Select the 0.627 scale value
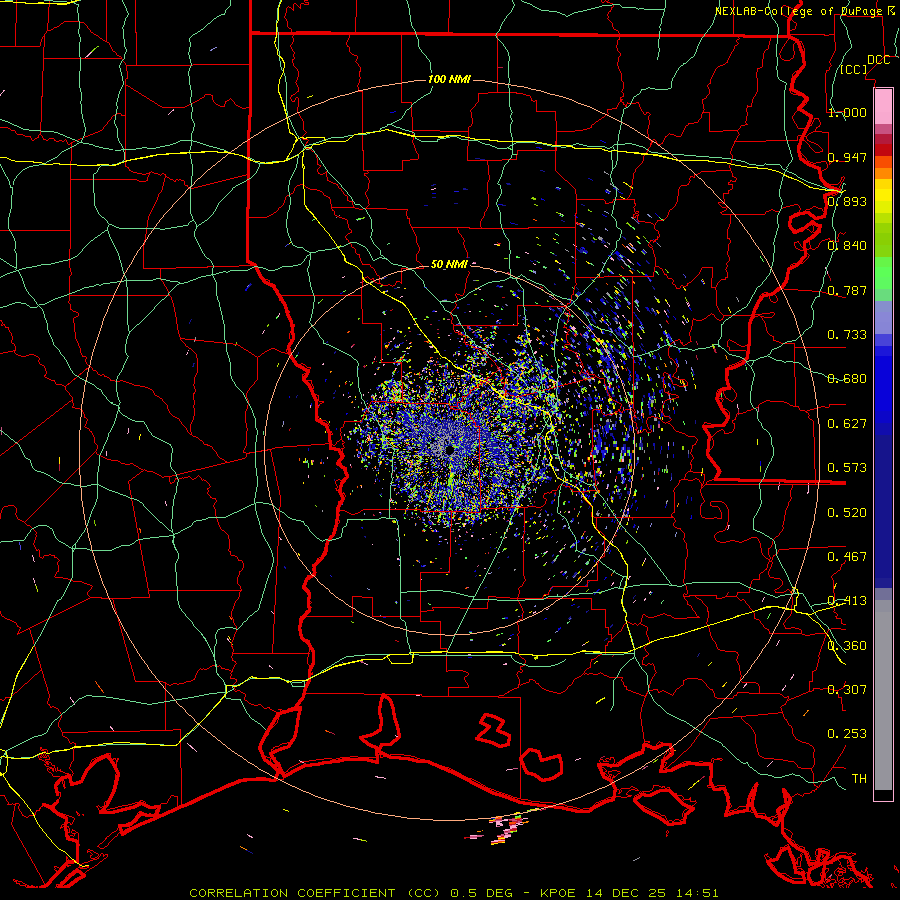 tap(847, 424)
